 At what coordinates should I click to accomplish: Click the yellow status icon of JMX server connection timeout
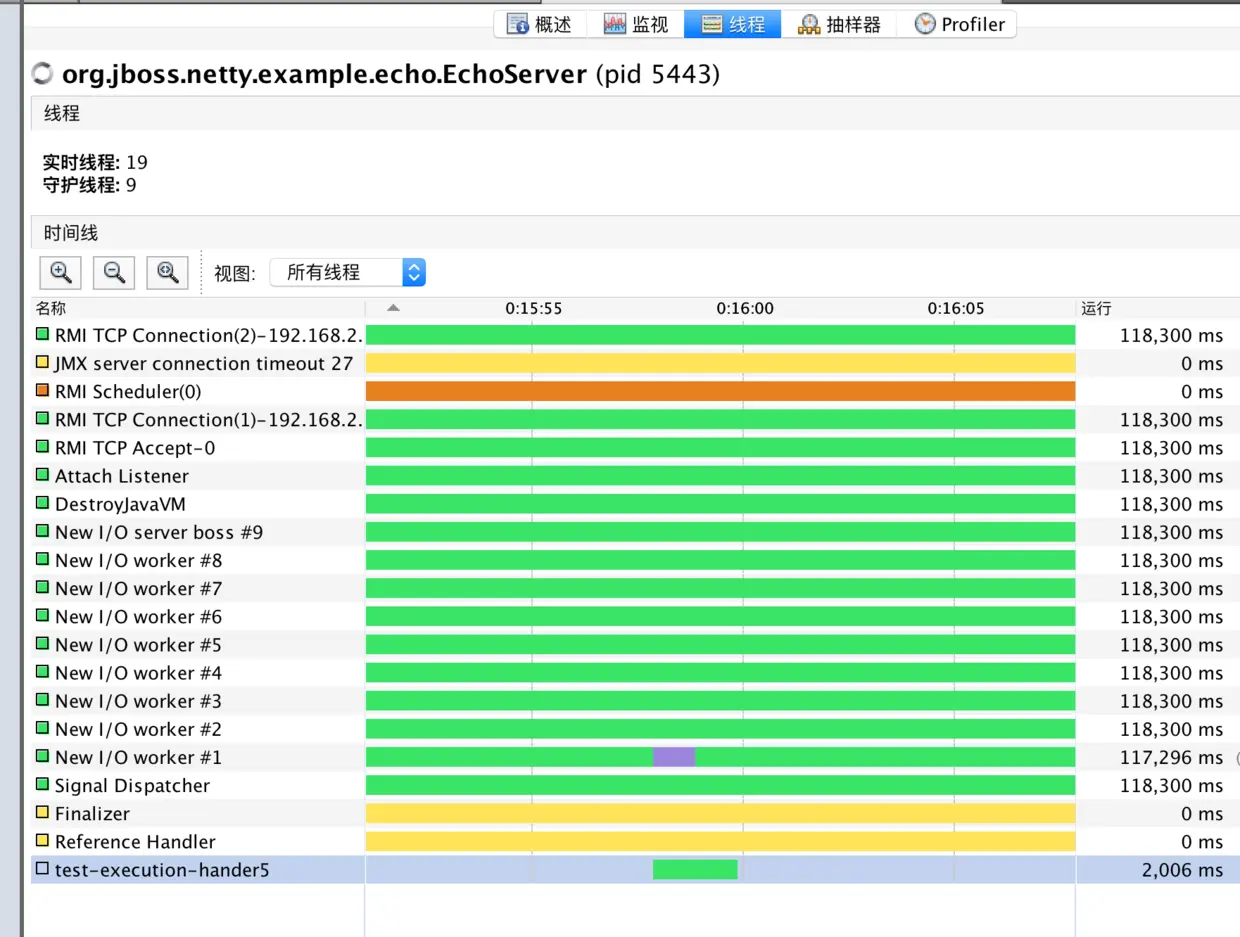[x=42, y=363]
